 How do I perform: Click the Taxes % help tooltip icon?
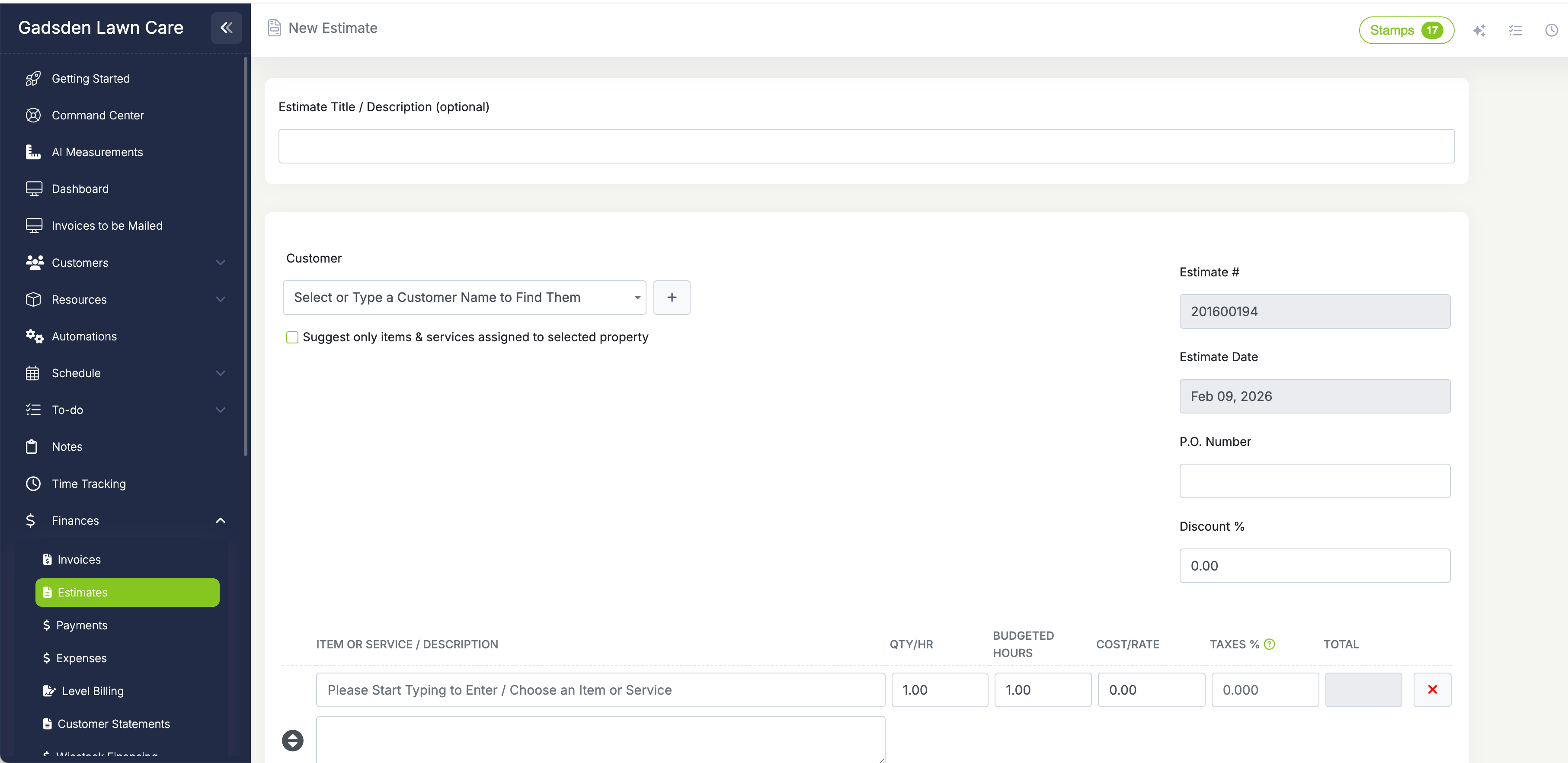coord(1270,643)
